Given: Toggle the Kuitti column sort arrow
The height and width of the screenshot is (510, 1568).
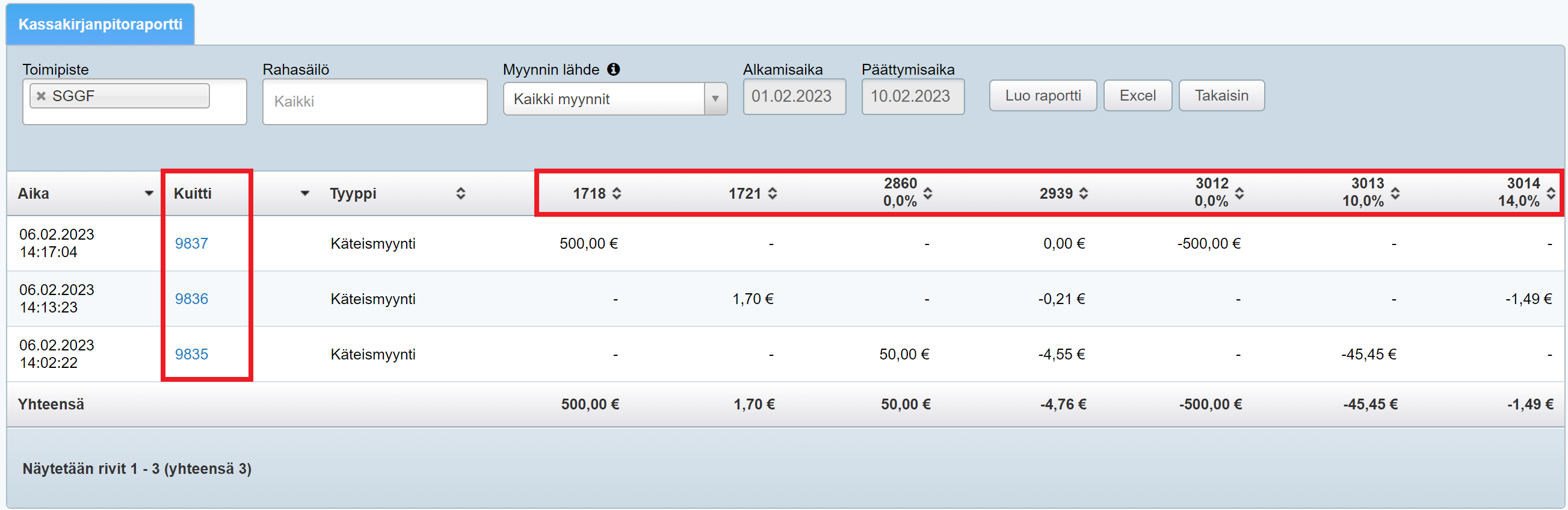Looking at the screenshot, I should tap(305, 194).
